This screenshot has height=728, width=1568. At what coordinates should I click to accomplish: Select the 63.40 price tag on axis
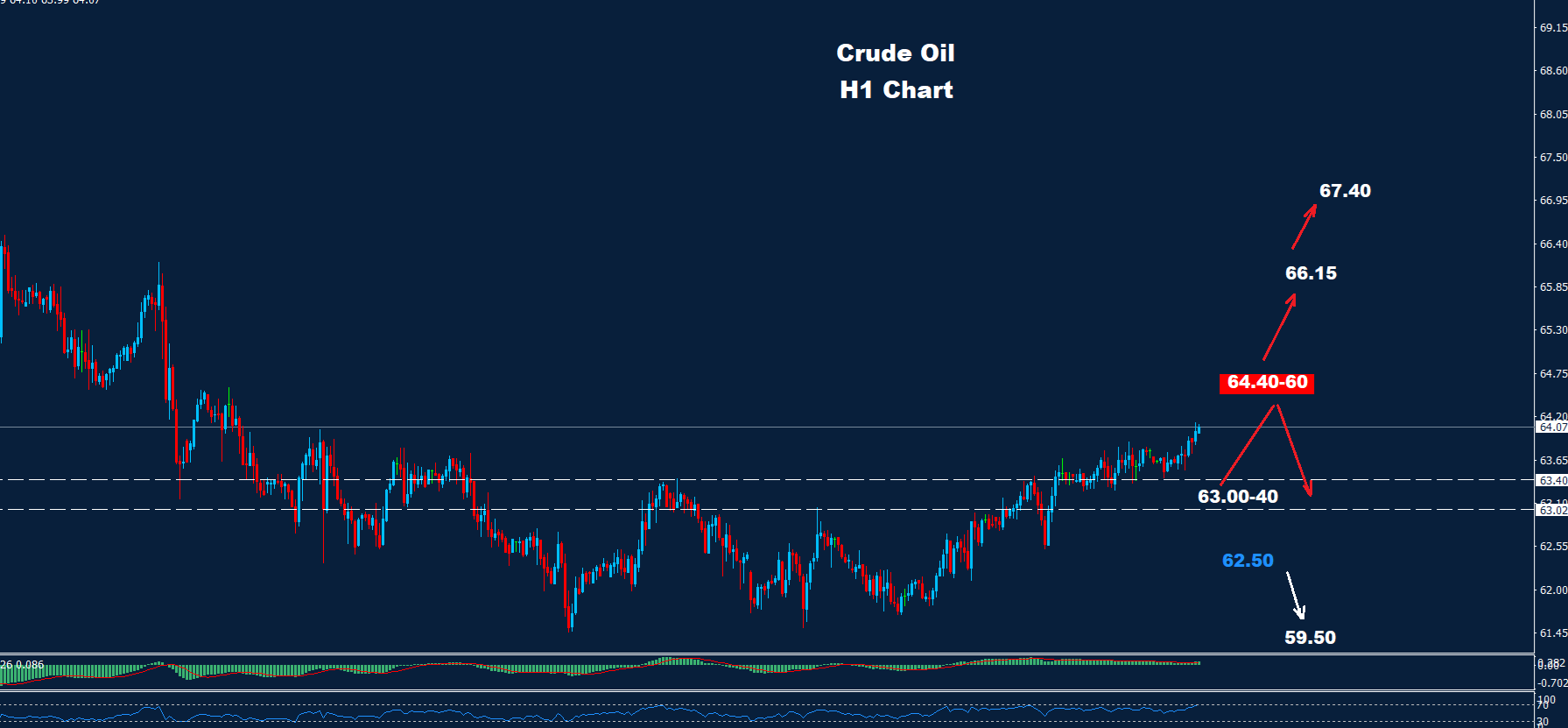pos(1552,480)
